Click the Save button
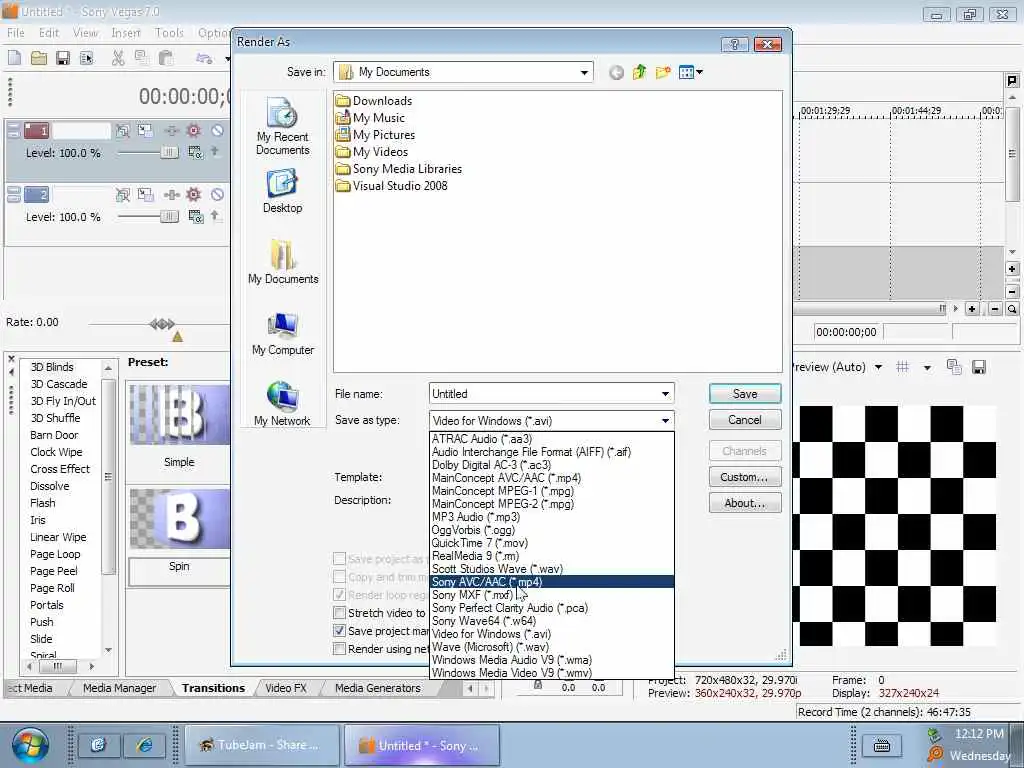 [x=744, y=394]
